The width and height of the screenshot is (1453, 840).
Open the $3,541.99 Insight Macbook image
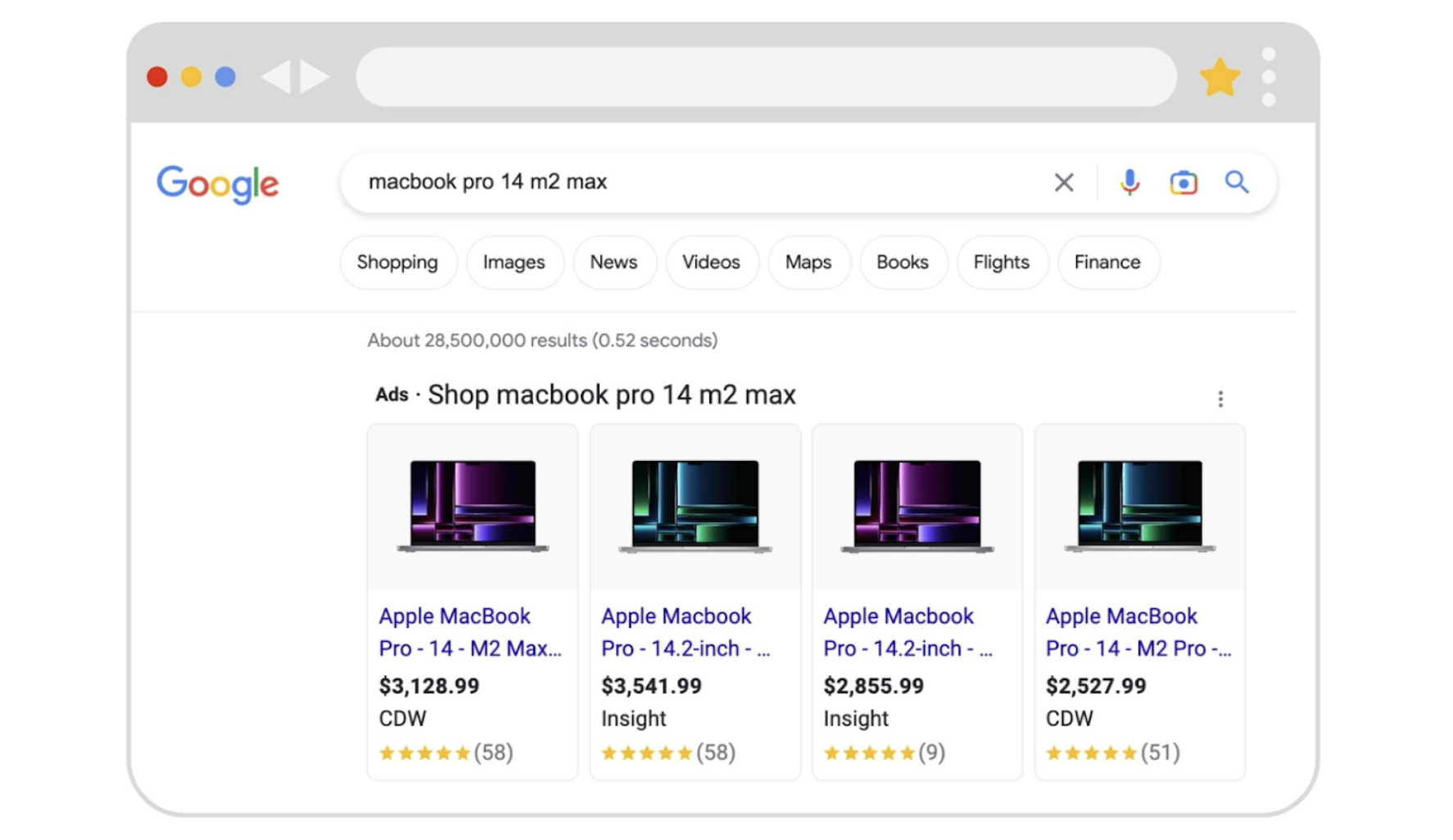695,506
